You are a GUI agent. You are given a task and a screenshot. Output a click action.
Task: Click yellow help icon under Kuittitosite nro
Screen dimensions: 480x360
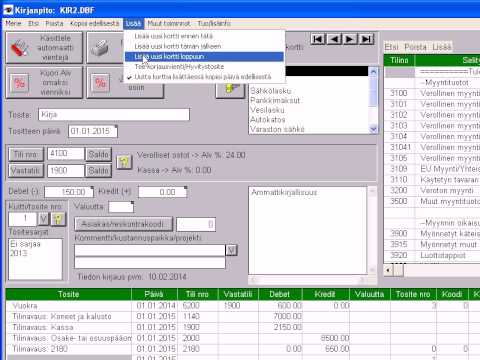(58, 219)
